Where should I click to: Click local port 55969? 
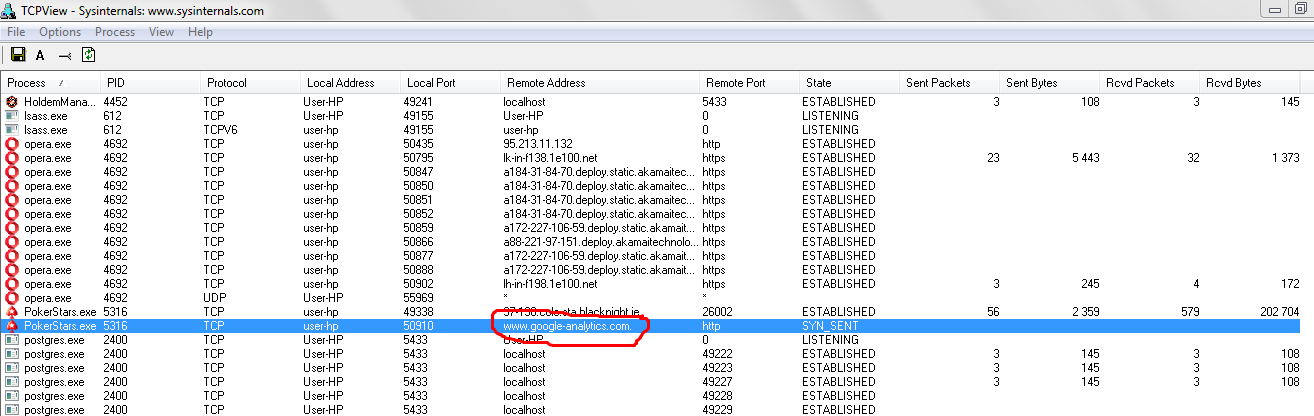click(418, 298)
